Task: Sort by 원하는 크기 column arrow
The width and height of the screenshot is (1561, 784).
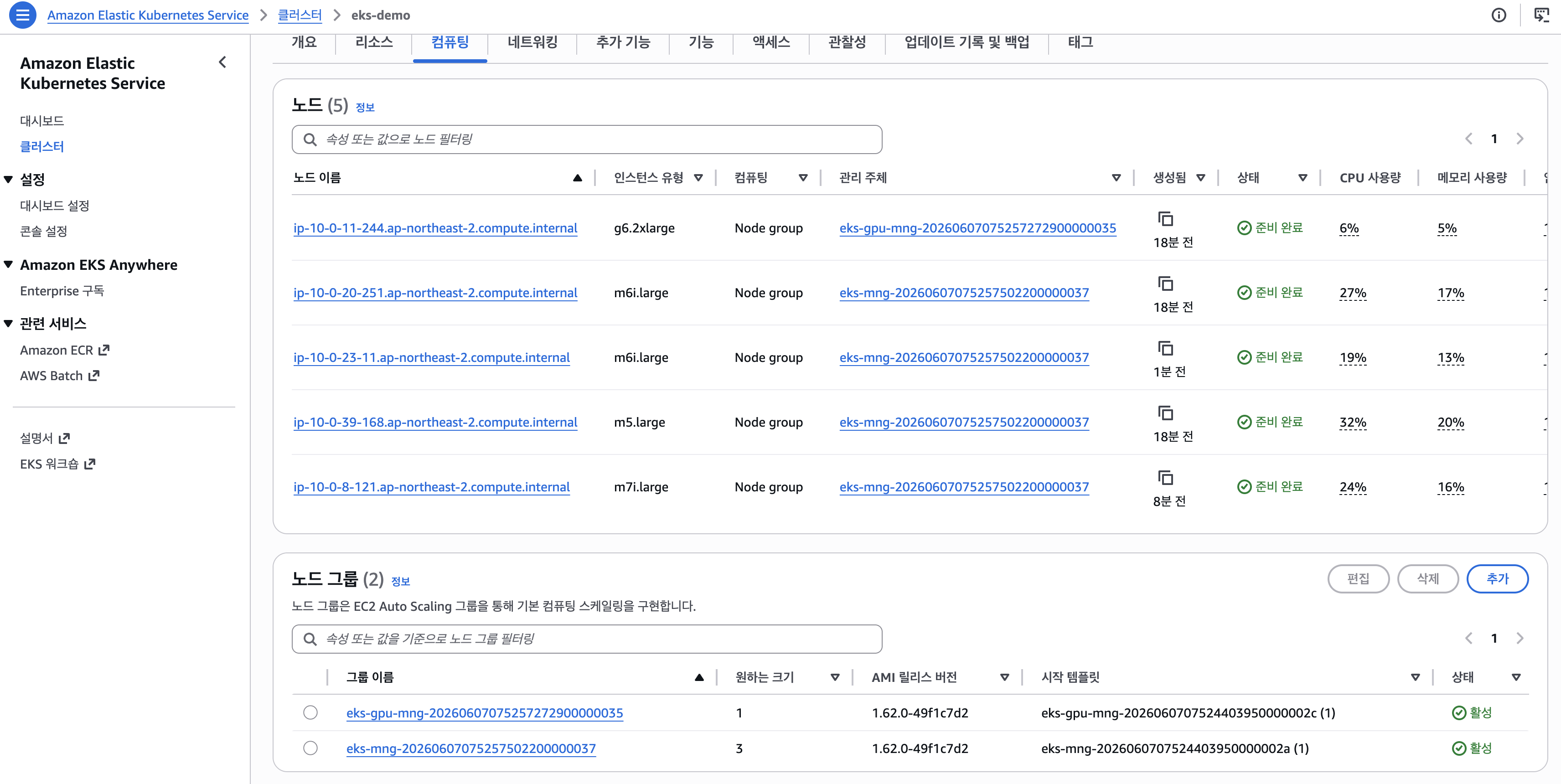Action: pyautogui.click(x=834, y=677)
